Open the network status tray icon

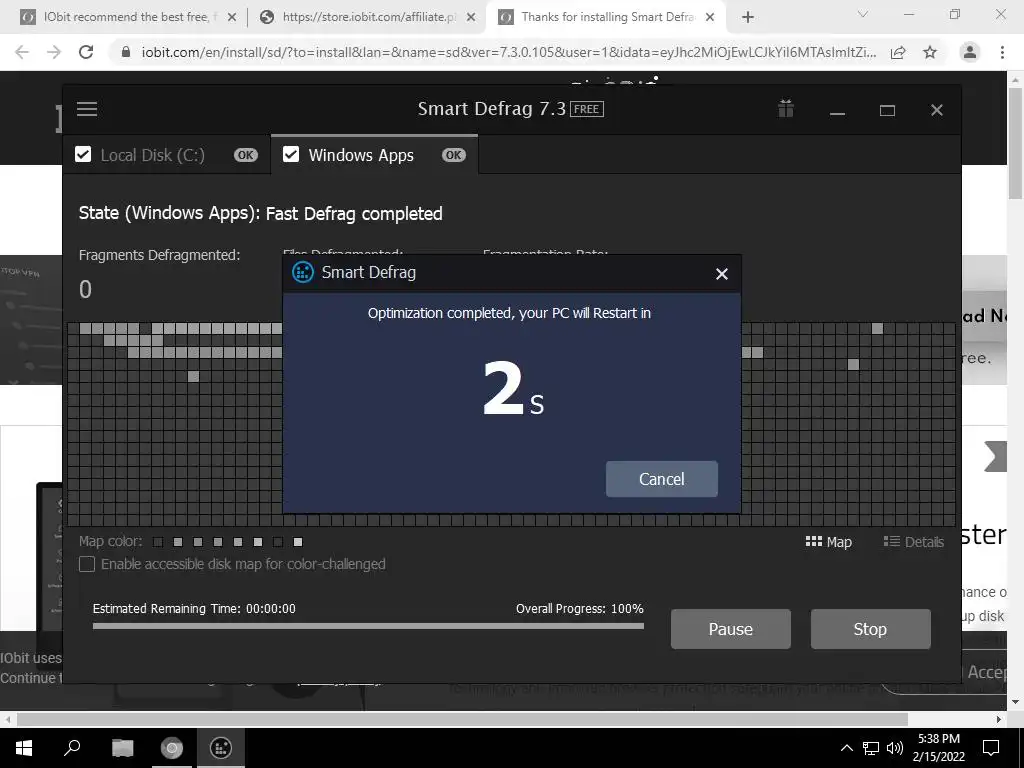(x=871, y=748)
